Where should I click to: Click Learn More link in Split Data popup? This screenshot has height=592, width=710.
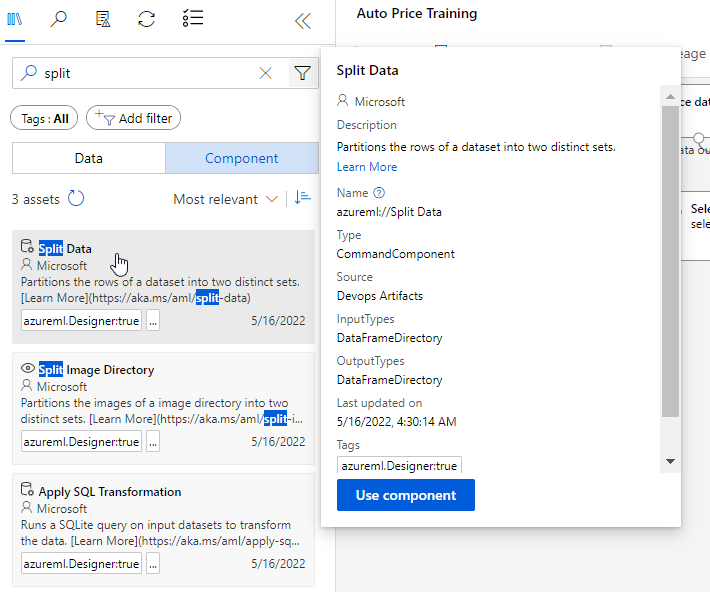click(x=367, y=167)
